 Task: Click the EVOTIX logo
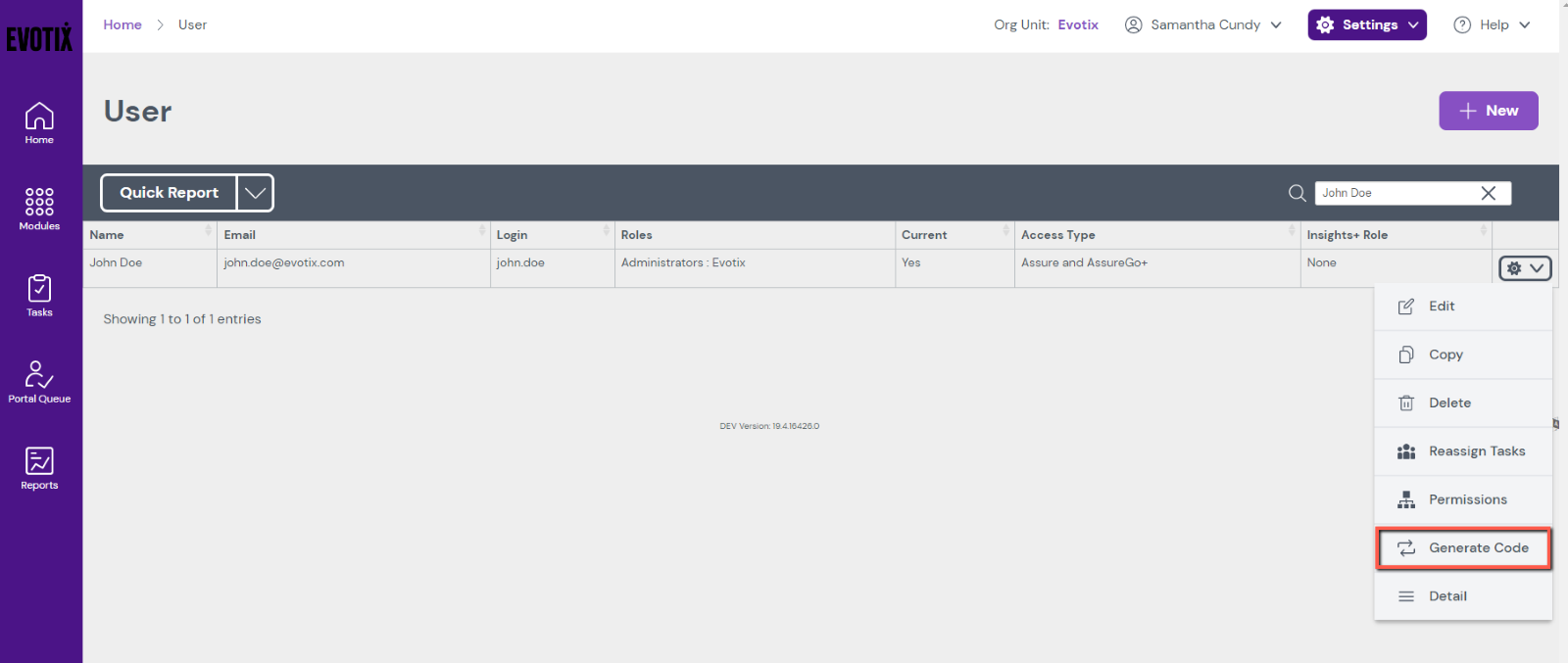click(39, 38)
